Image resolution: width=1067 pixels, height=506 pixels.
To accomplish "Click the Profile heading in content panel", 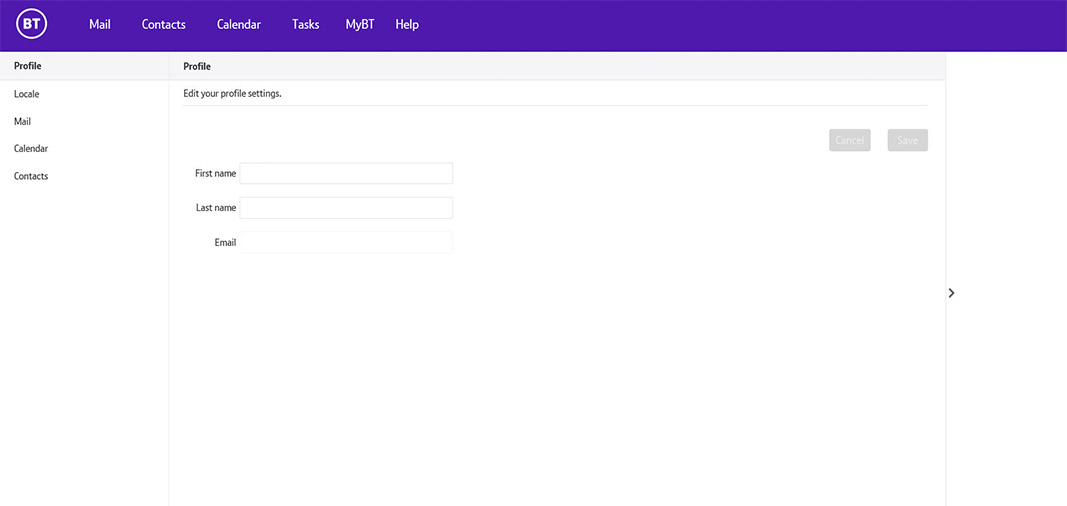I will 197,66.
